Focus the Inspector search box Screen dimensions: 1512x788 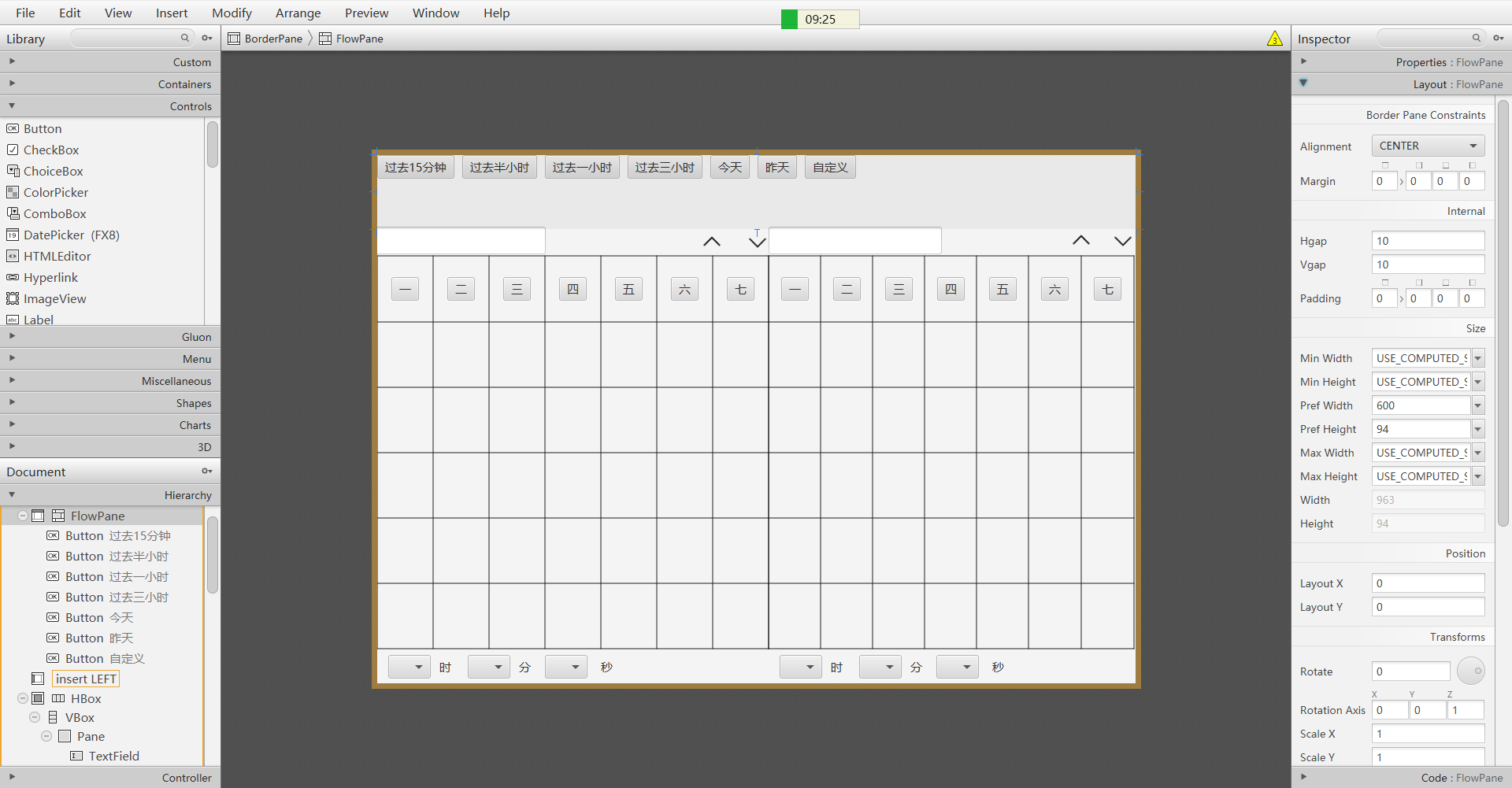click(1431, 38)
